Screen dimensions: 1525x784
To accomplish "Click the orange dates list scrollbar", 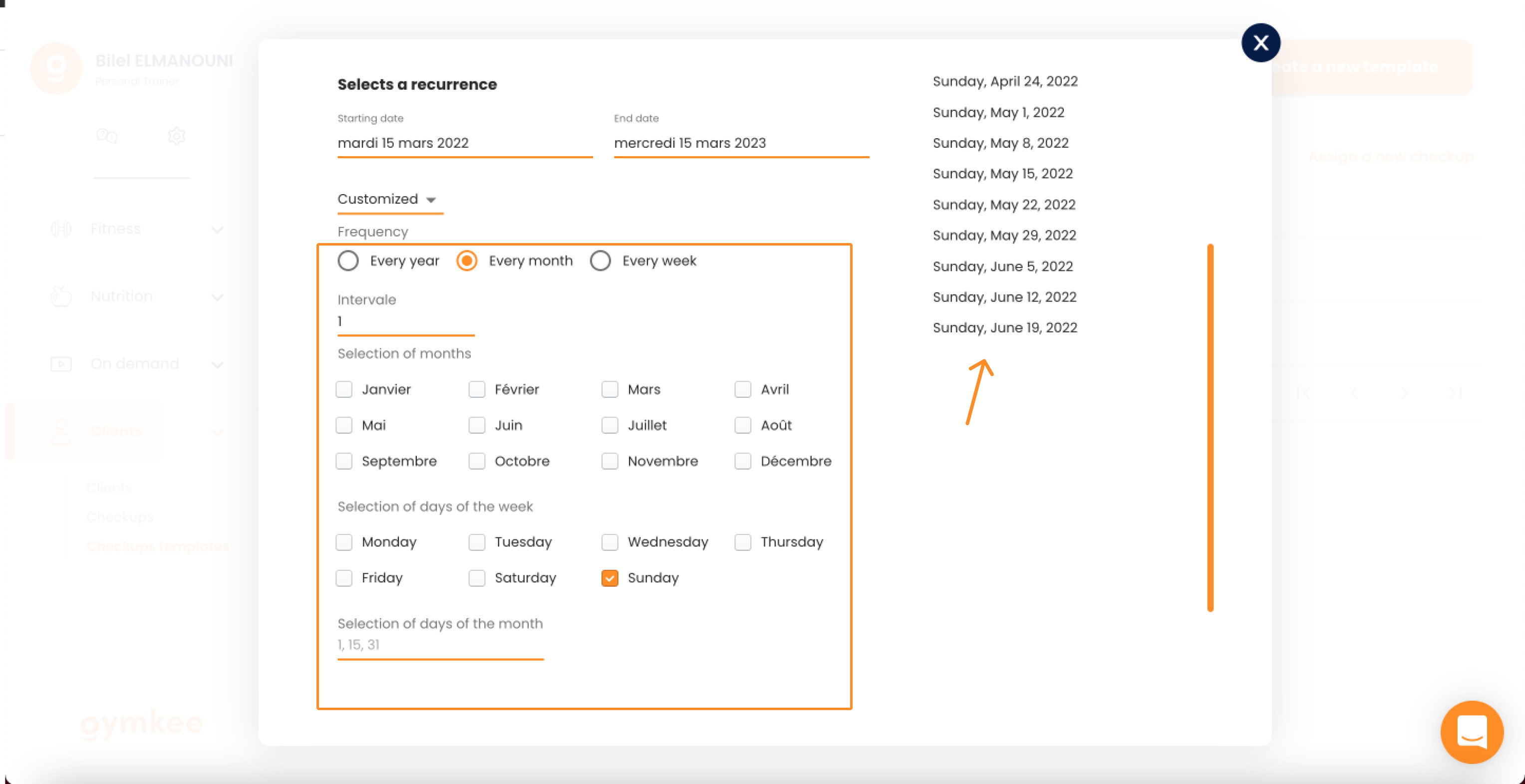I will pyautogui.click(x=1210, y=427).
